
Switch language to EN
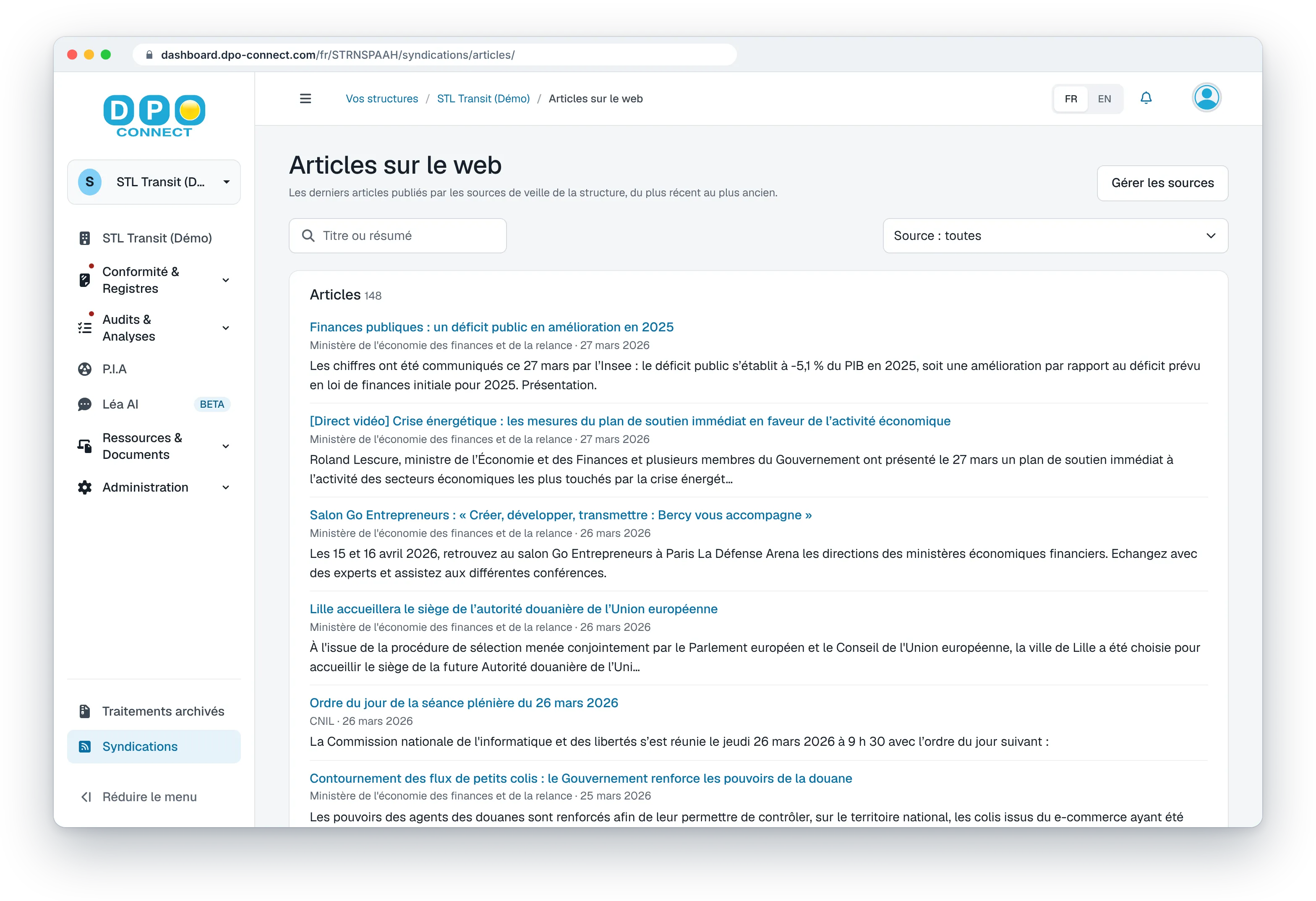[1104, 99]
